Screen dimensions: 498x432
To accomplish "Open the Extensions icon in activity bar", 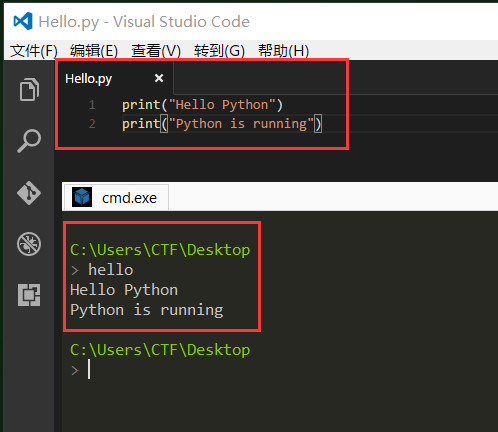I will click(29, 295).
